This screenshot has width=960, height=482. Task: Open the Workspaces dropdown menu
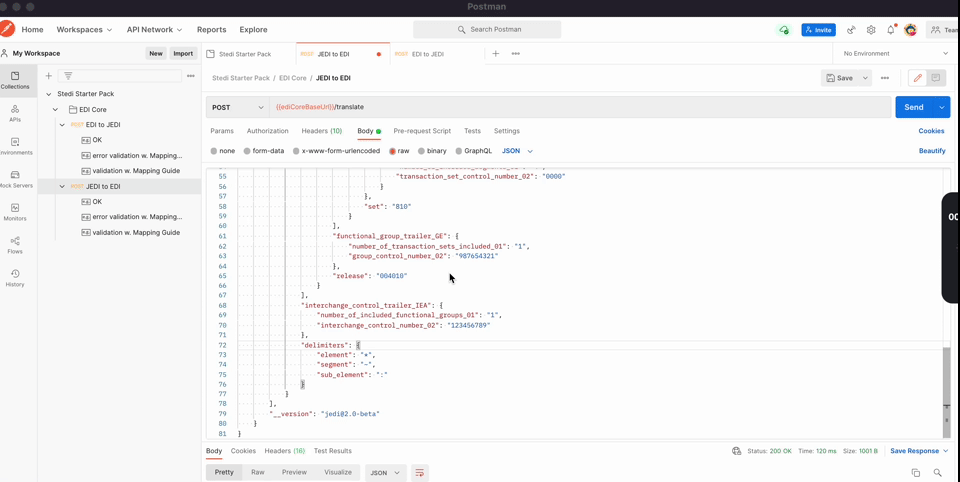pyautogui.click(x=84, y=29)
